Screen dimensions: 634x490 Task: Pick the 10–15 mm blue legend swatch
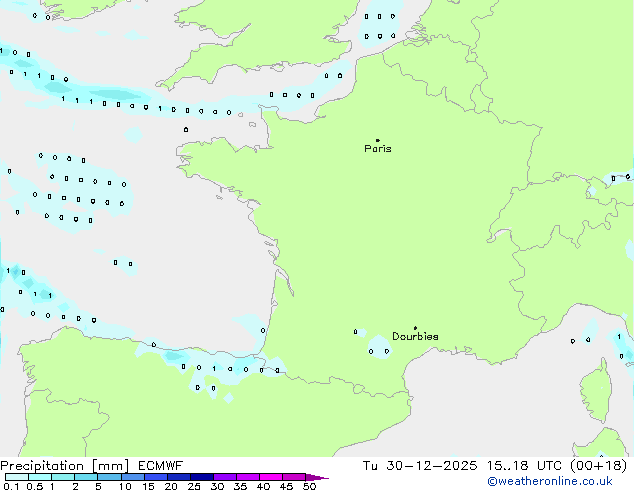tap(133, 477)
